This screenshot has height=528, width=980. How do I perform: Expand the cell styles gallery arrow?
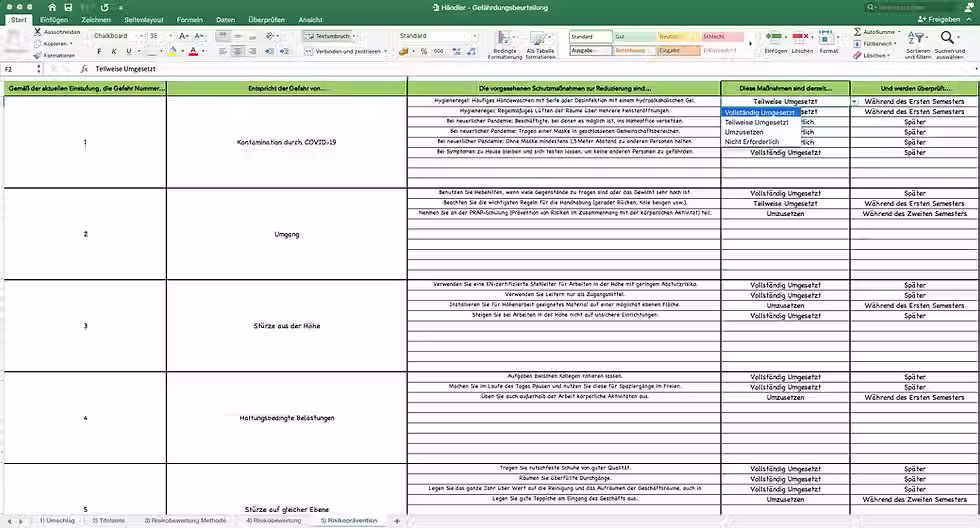[x=751, y=43]
